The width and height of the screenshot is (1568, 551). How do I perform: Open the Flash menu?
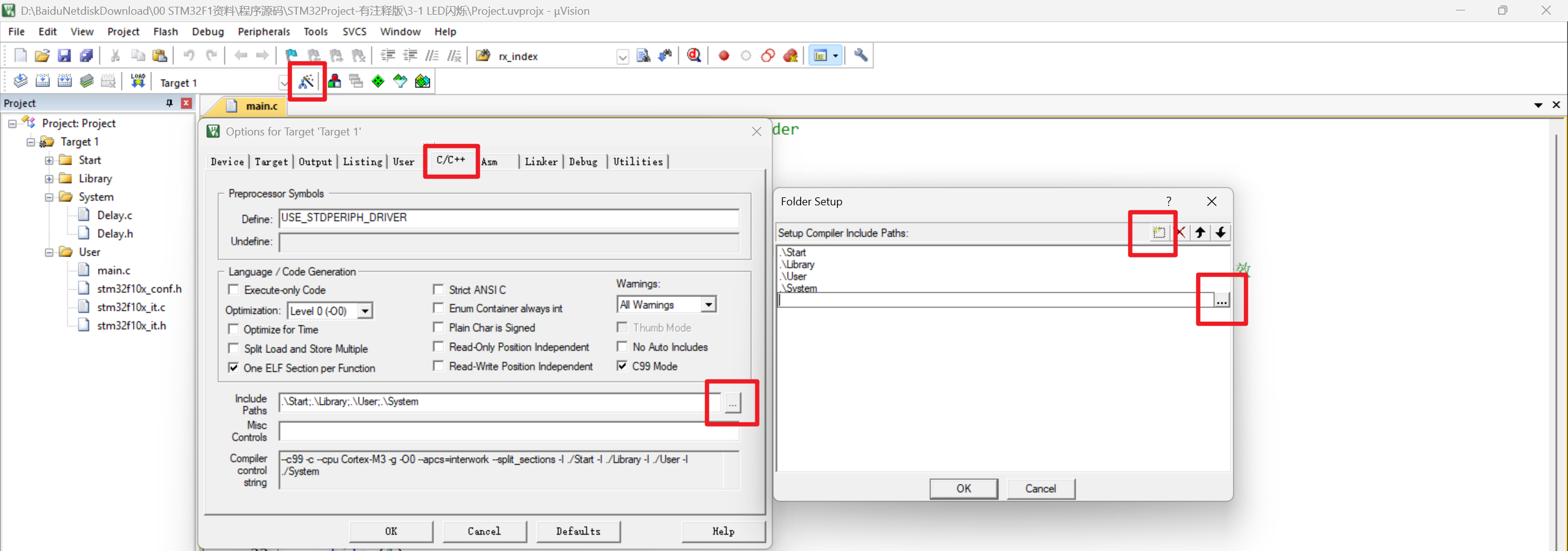click(x=165, y=31)
